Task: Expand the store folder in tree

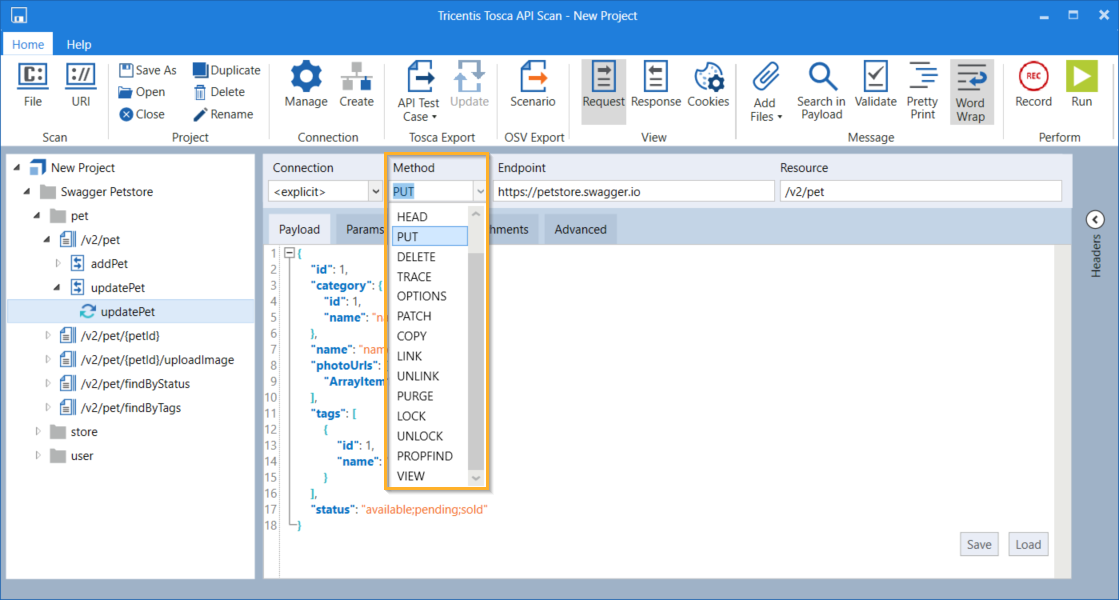Action: [39, 432]
